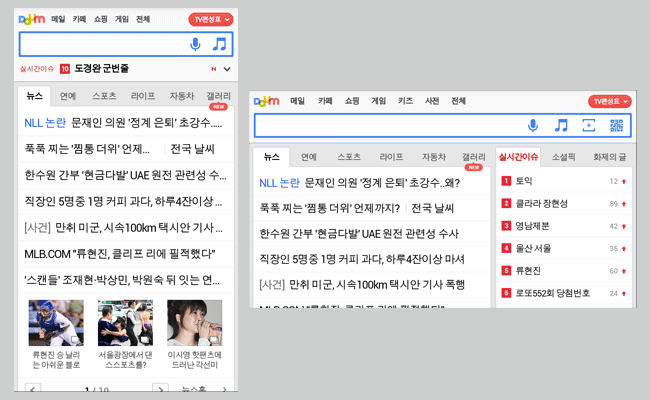Viewport: 650px width, 400px height.
Task: Open the 키즈 menu item
Action: click(x=405, y=101)
